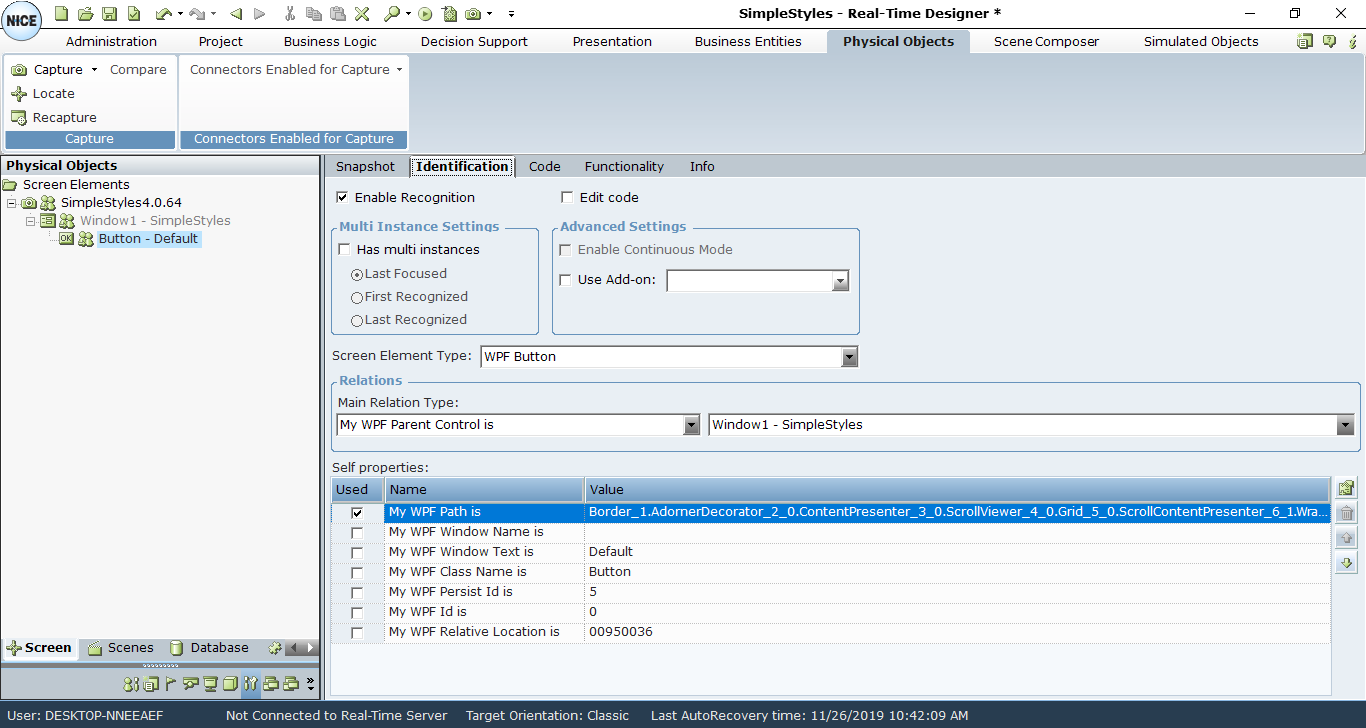The width and height of the screenshot is (1366, 728).
Task: Open help via the question bubble icon
Action: (x=1329, y=41)
